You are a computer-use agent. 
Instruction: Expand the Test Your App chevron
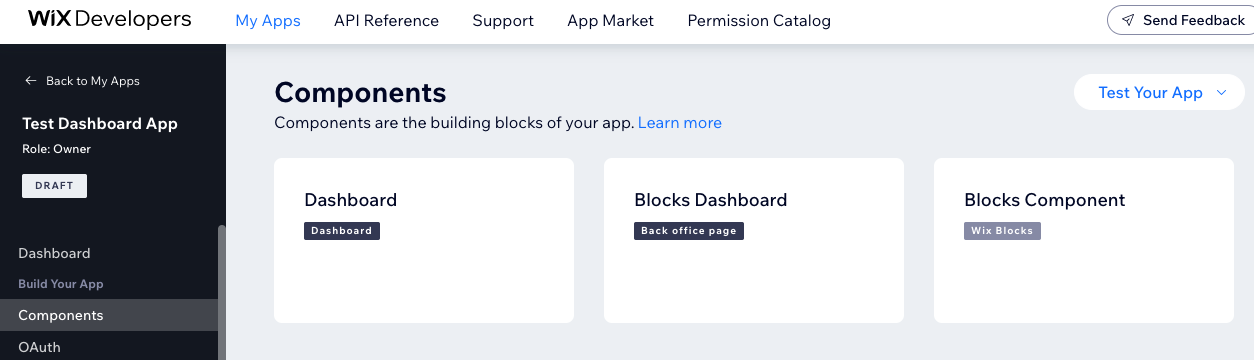tap(1221, 93)
